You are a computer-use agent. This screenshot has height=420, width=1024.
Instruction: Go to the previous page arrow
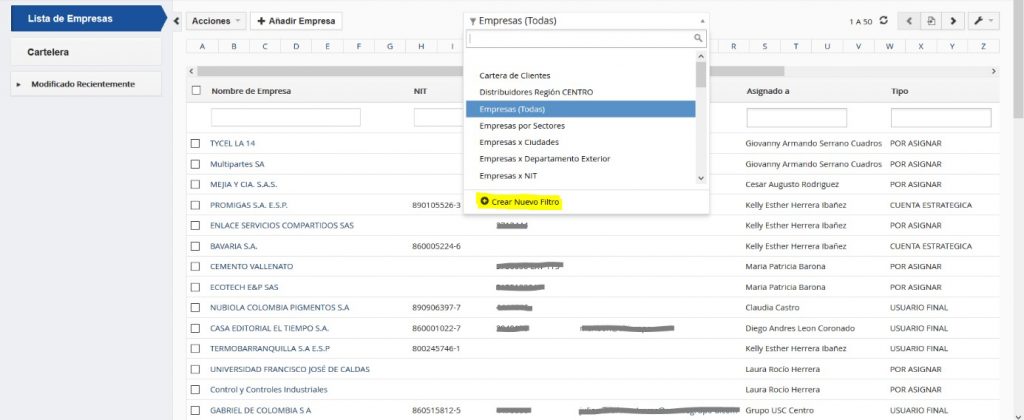(x=910, y=20)
